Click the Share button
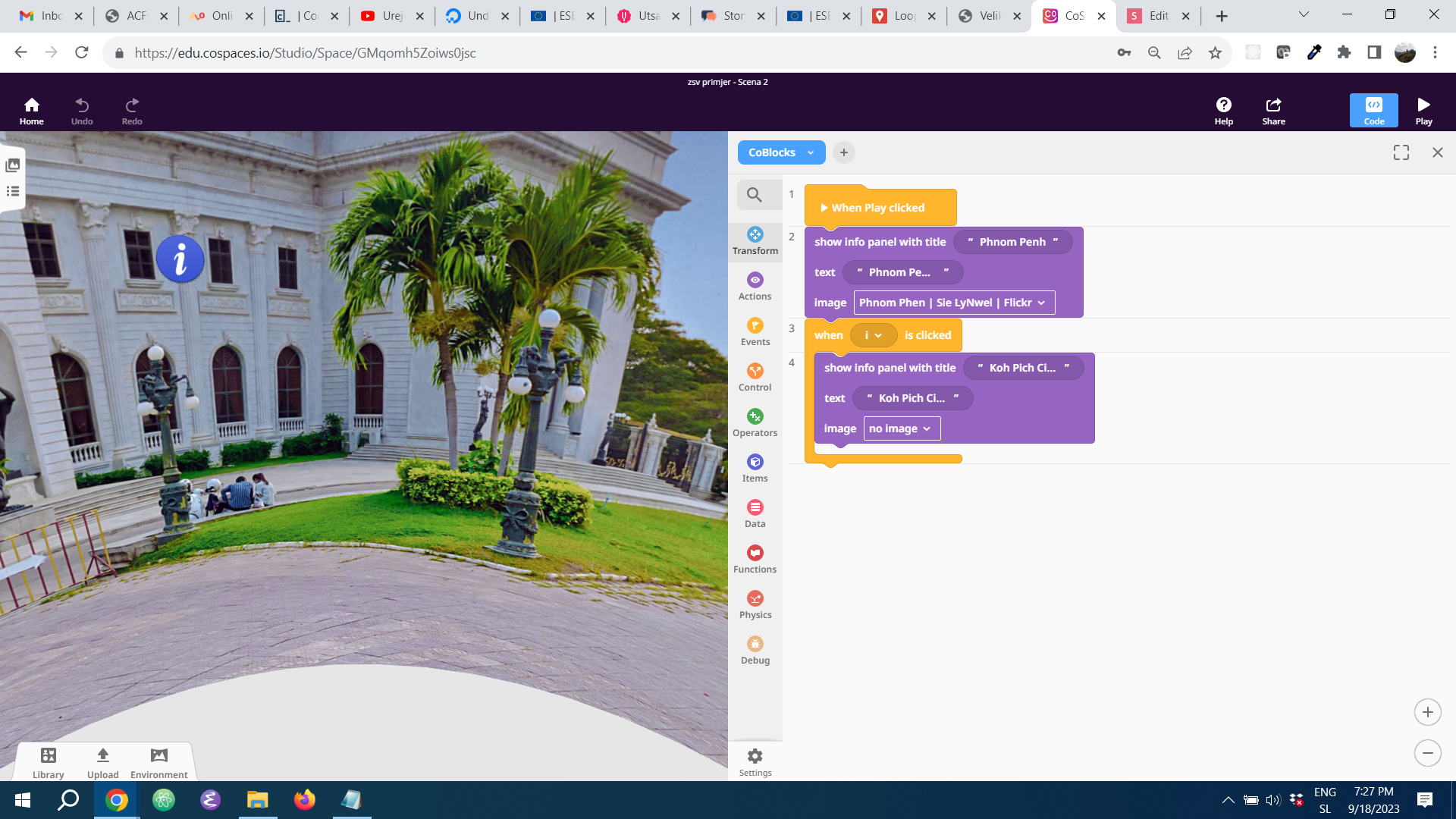The width and height of the screenshot is (1456, 819). [1273, 110]
